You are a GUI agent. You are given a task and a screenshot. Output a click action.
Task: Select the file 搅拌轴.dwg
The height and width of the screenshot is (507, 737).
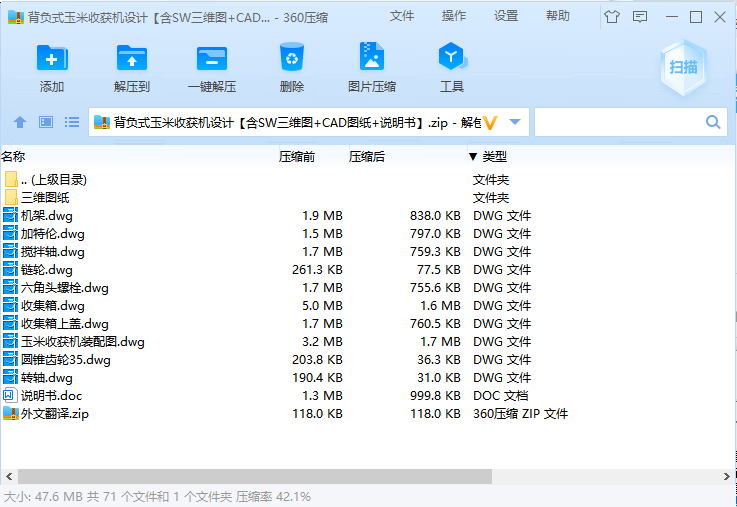pos(53,252)
